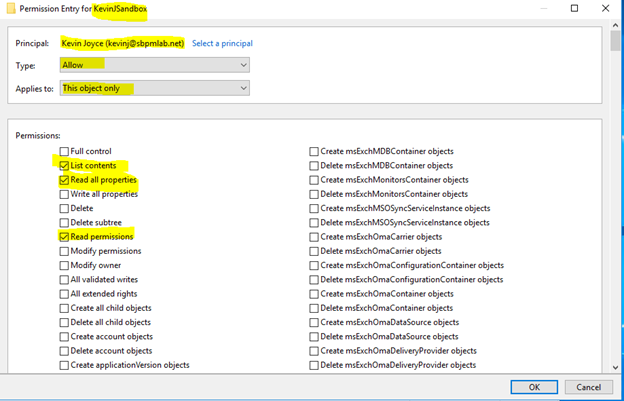Viewport: 624px width, 401px height.
Task: Tick Create msExchOmaConfigurationContainer objects
Action: (x=314, y=265)
